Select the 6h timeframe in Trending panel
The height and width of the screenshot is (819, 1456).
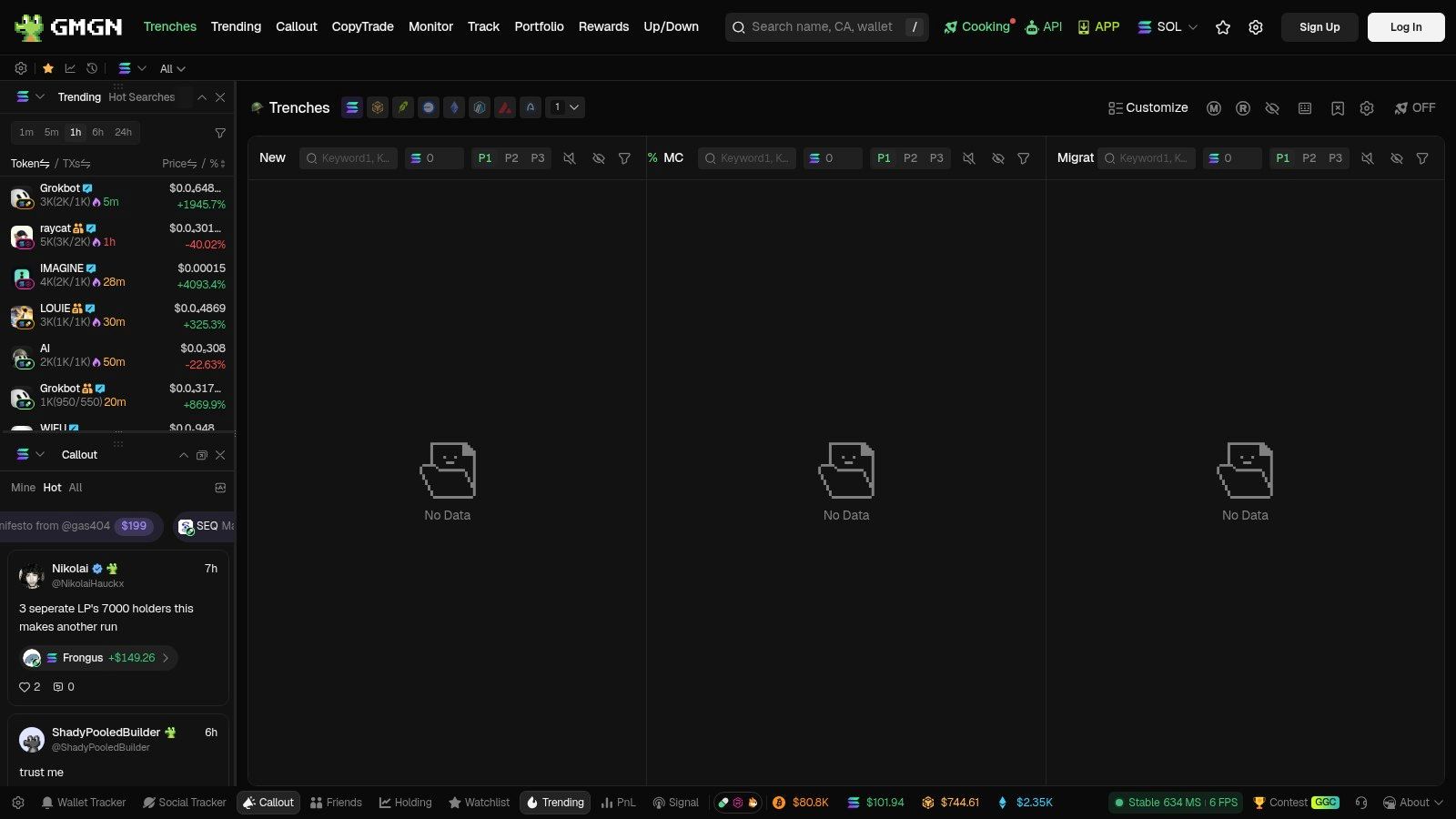97,133
